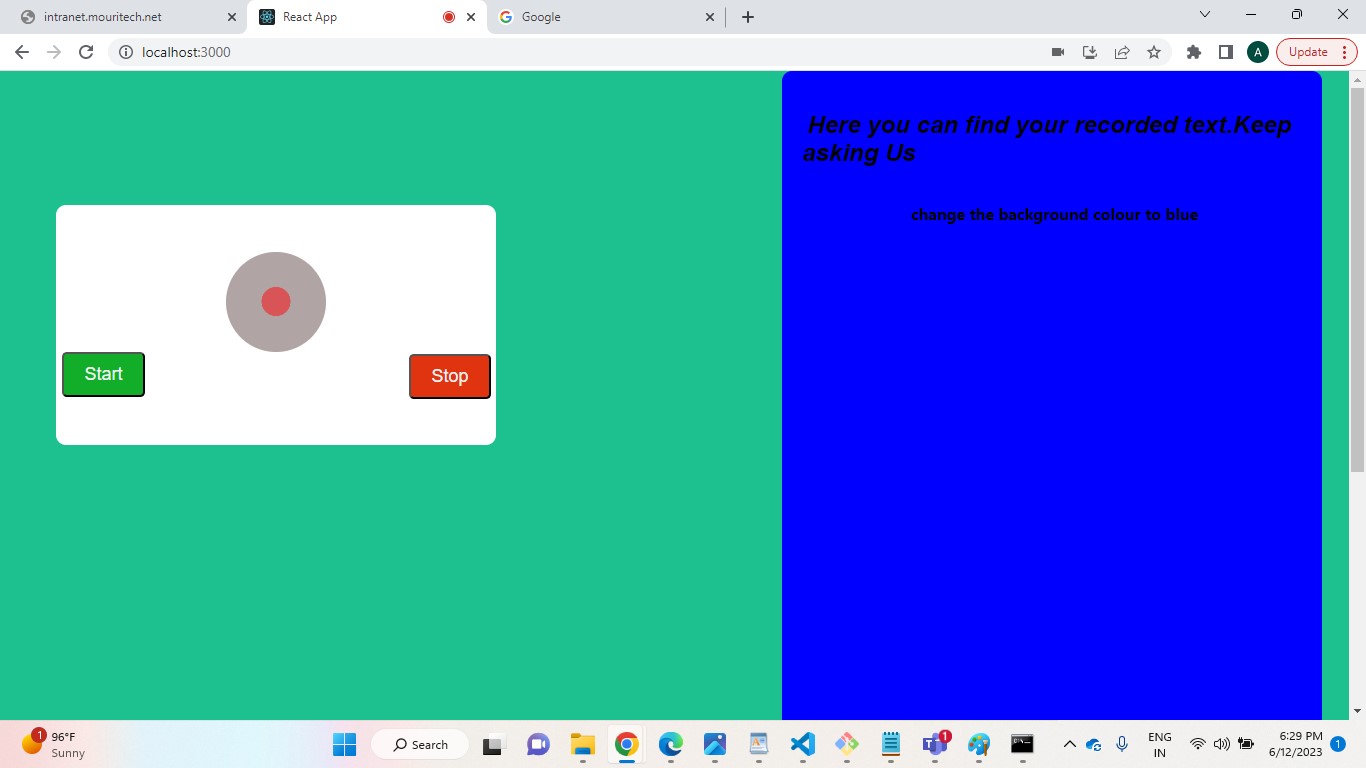Click the Update button in Chrome
This screenshot has width=1366, height=768.
tap(1308, 52)
